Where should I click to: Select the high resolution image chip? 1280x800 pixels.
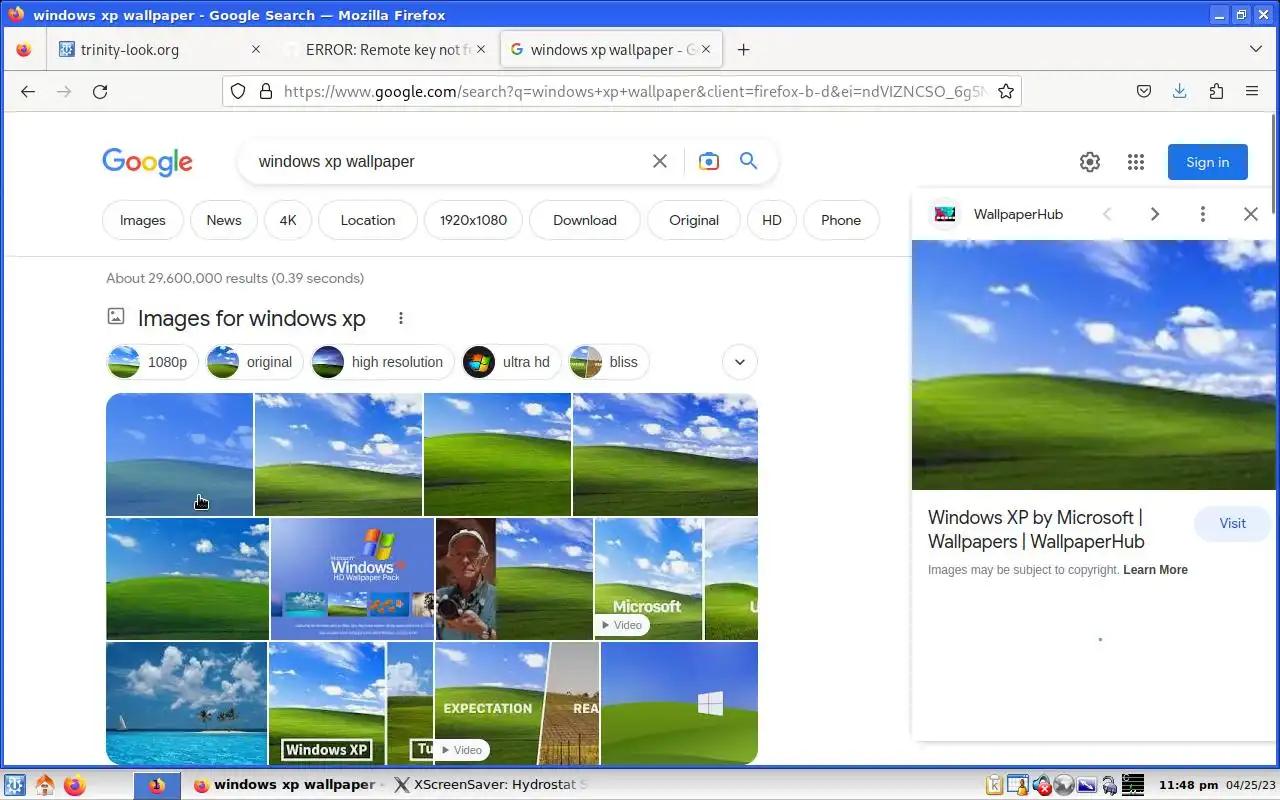(x=382, y=362)
